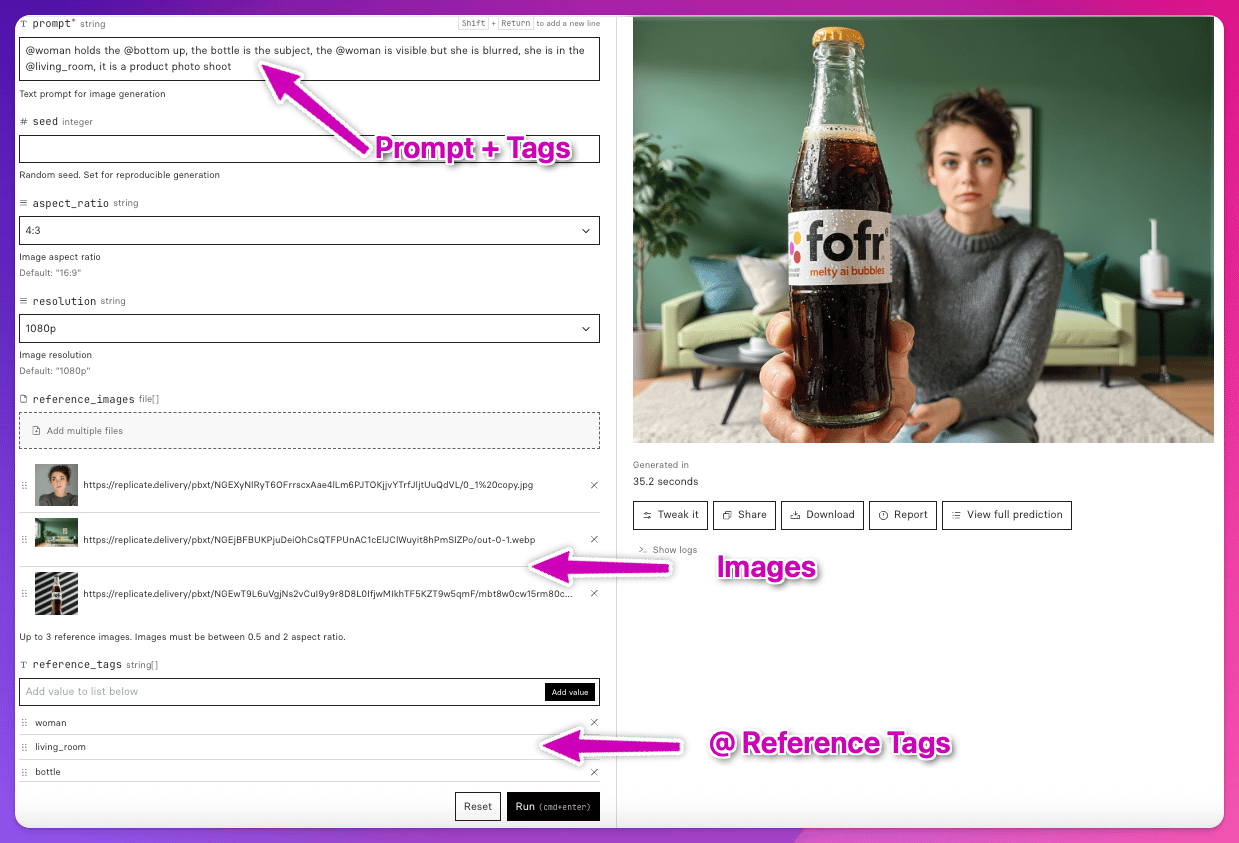The height and width of the screenshot is (843, 1239).
Task: Select the living_room tag text
Action: [x=61, y=747]
